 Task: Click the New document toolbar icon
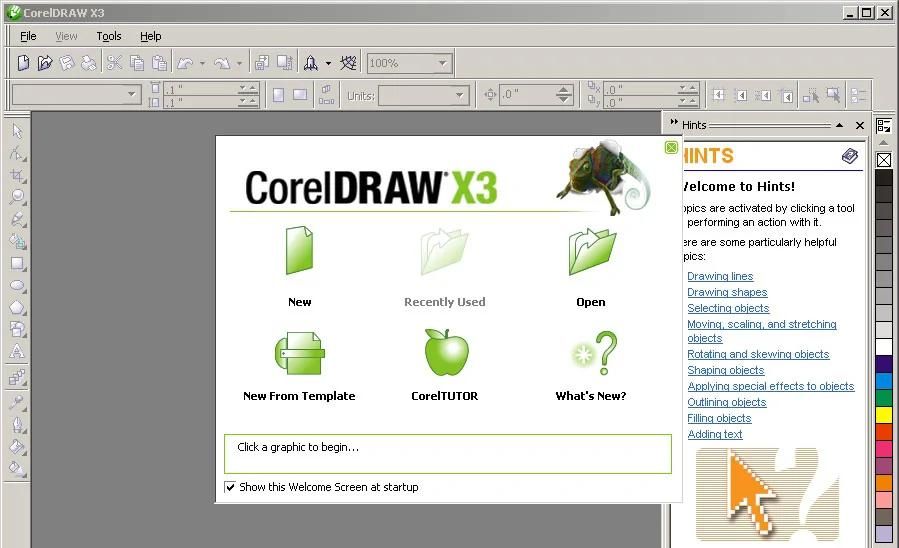coord(23,62)
